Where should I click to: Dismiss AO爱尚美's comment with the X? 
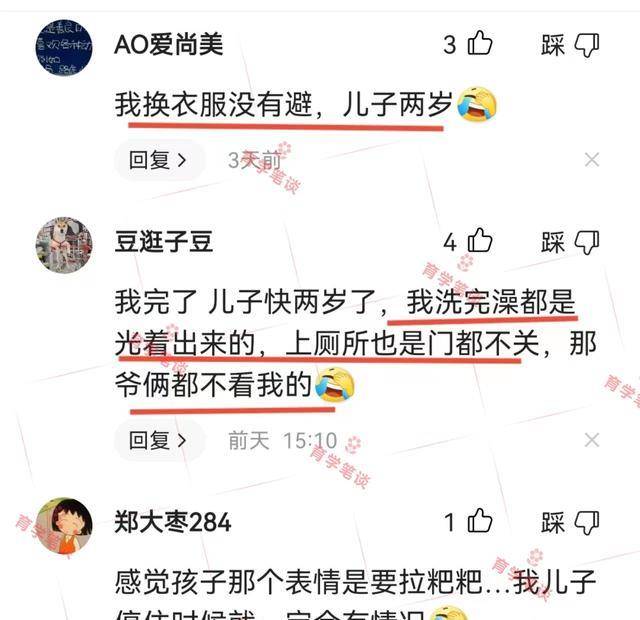coord(591,160)
